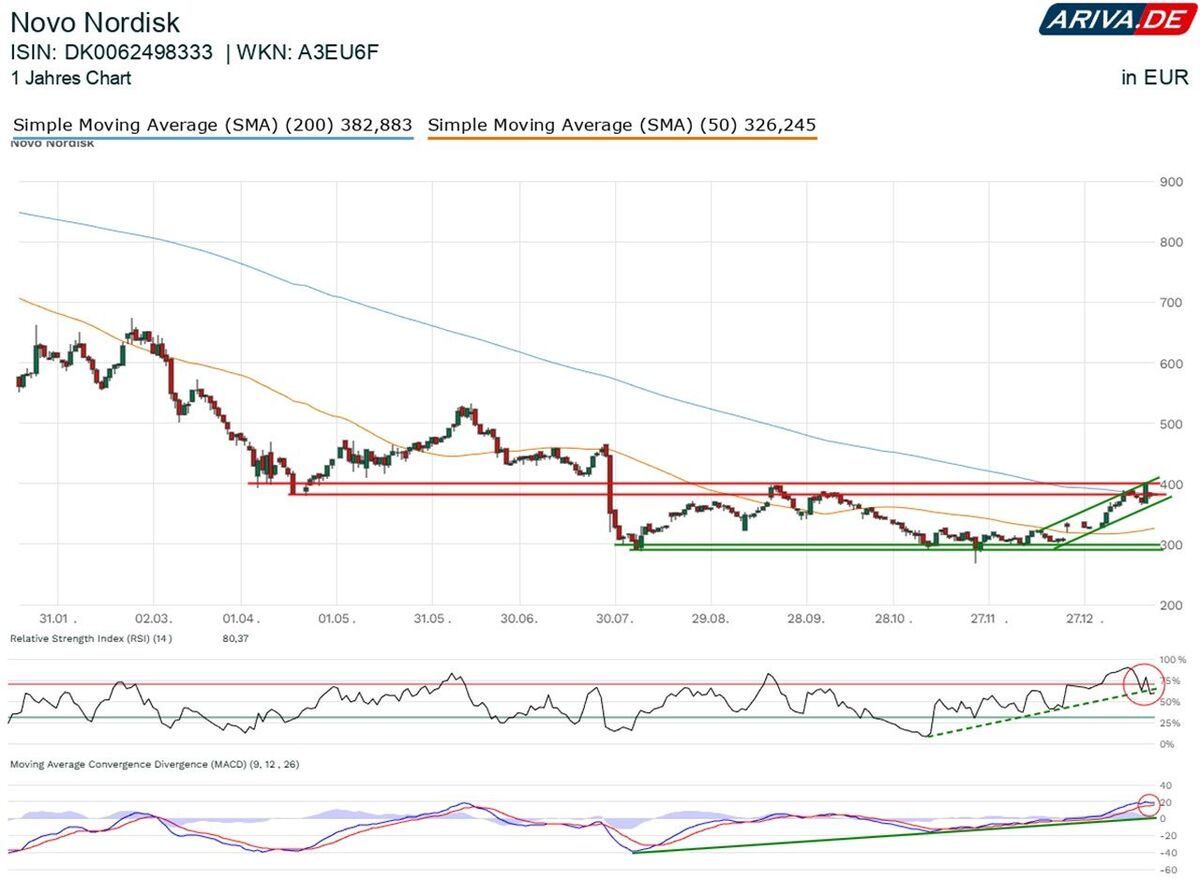The width and height of the screenshot is (1200, 881).
Task: Click the 28.10. date axis label
Action: coord(894,619)
